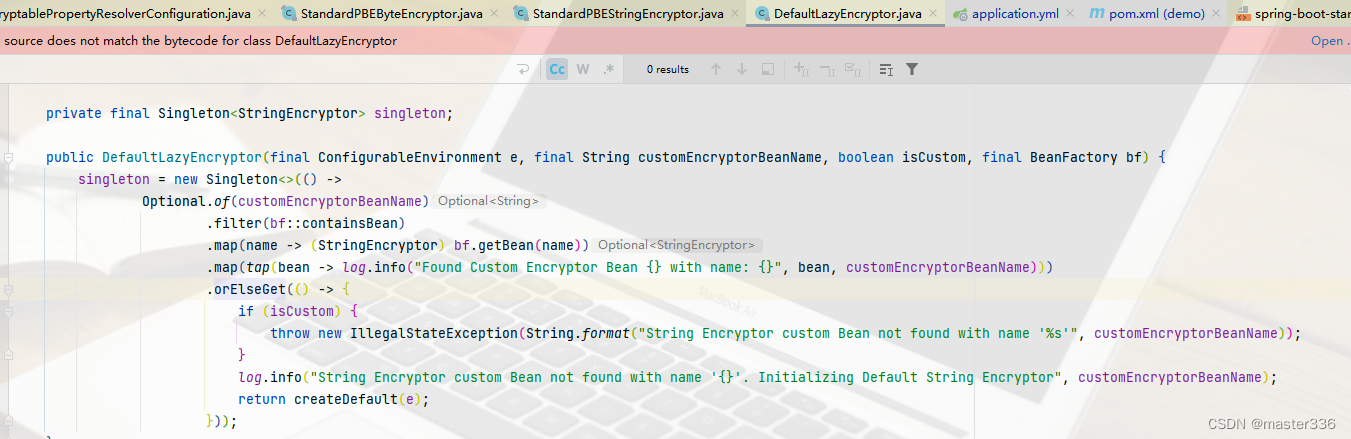Image resolution: width=1351 pixels, height=439 pixels.
Task: Click the yml file icon on application.yml tab
Action: point(960,14)
